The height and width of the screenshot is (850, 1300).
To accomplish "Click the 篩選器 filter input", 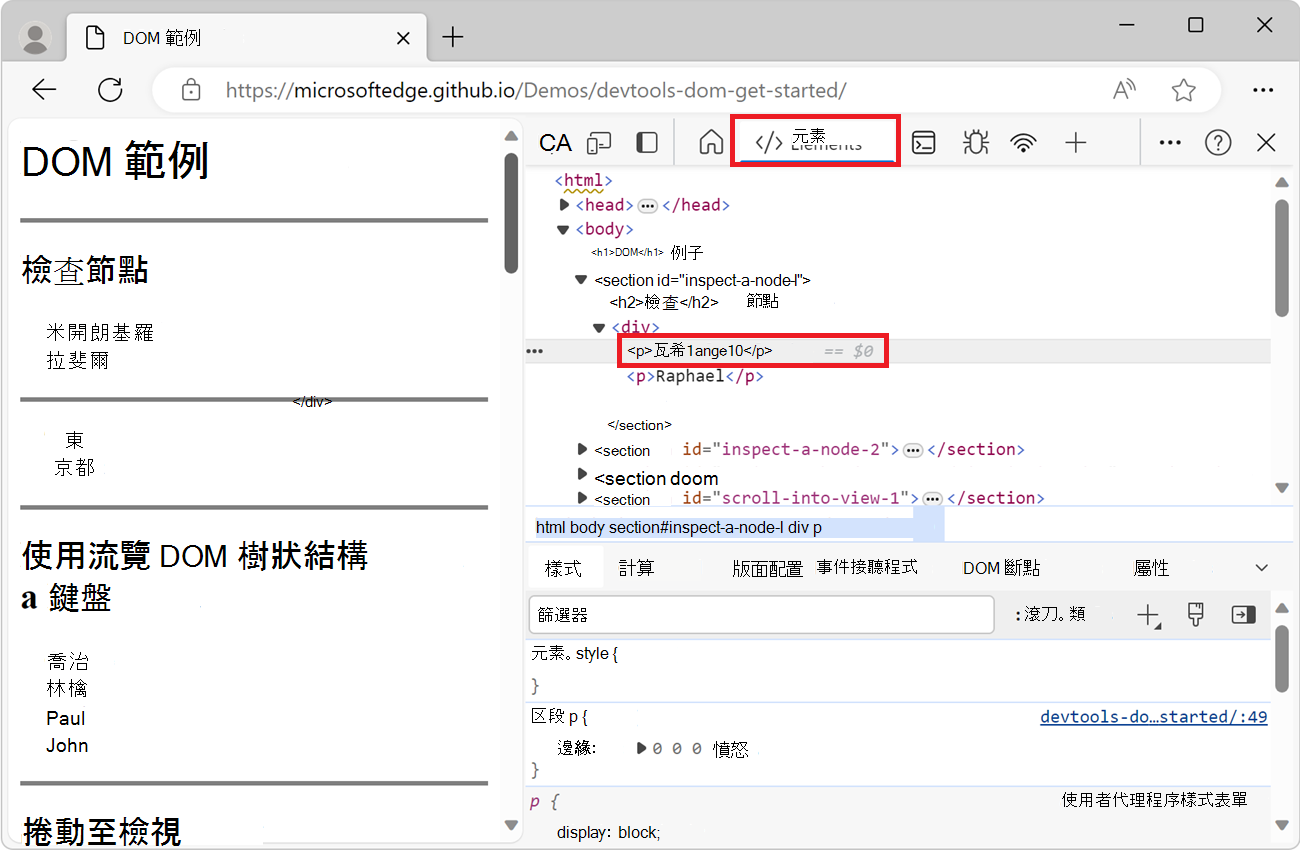I will coord(761,615).
